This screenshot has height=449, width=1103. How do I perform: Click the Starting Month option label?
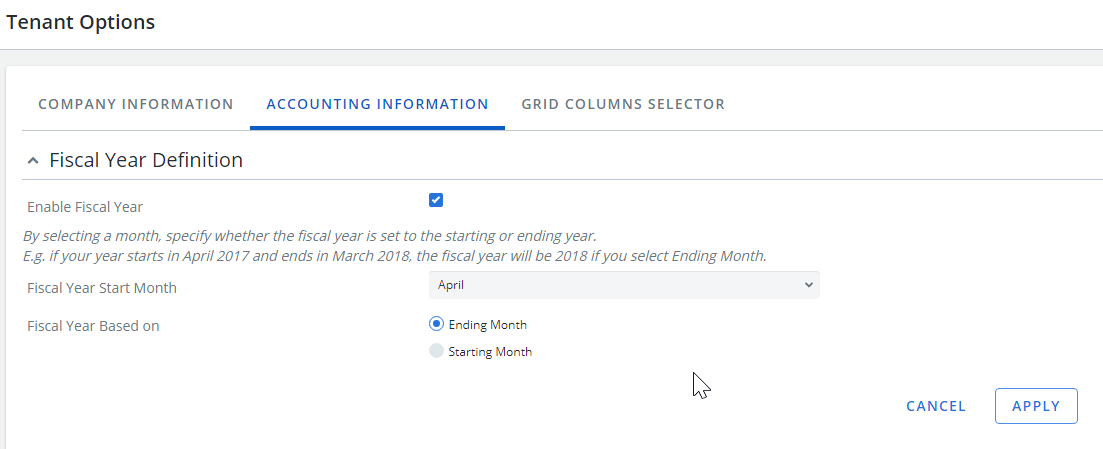[x=490, y=351]
